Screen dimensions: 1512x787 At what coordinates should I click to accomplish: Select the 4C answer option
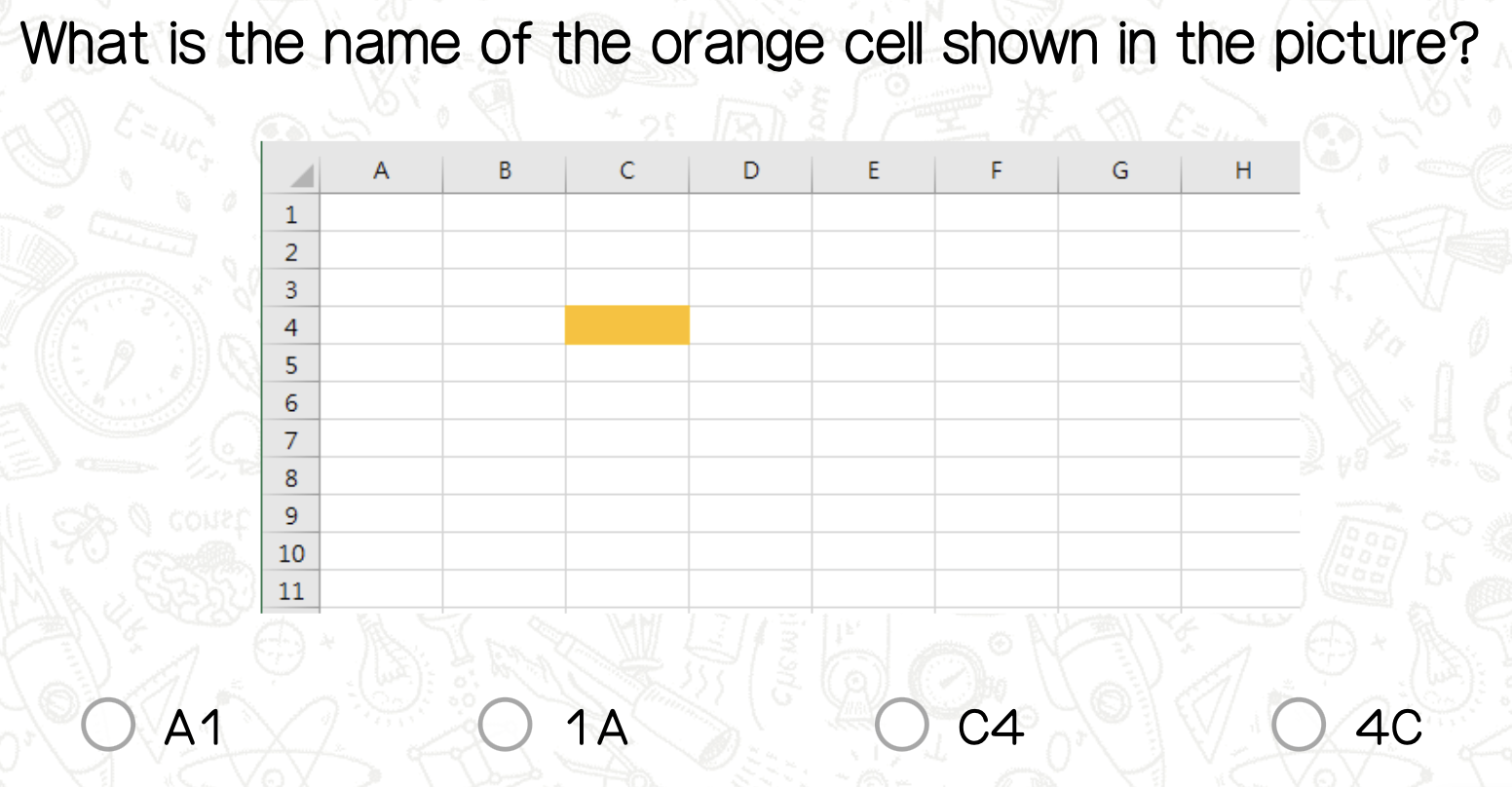pyautogui.click(x=1299, y=727)
